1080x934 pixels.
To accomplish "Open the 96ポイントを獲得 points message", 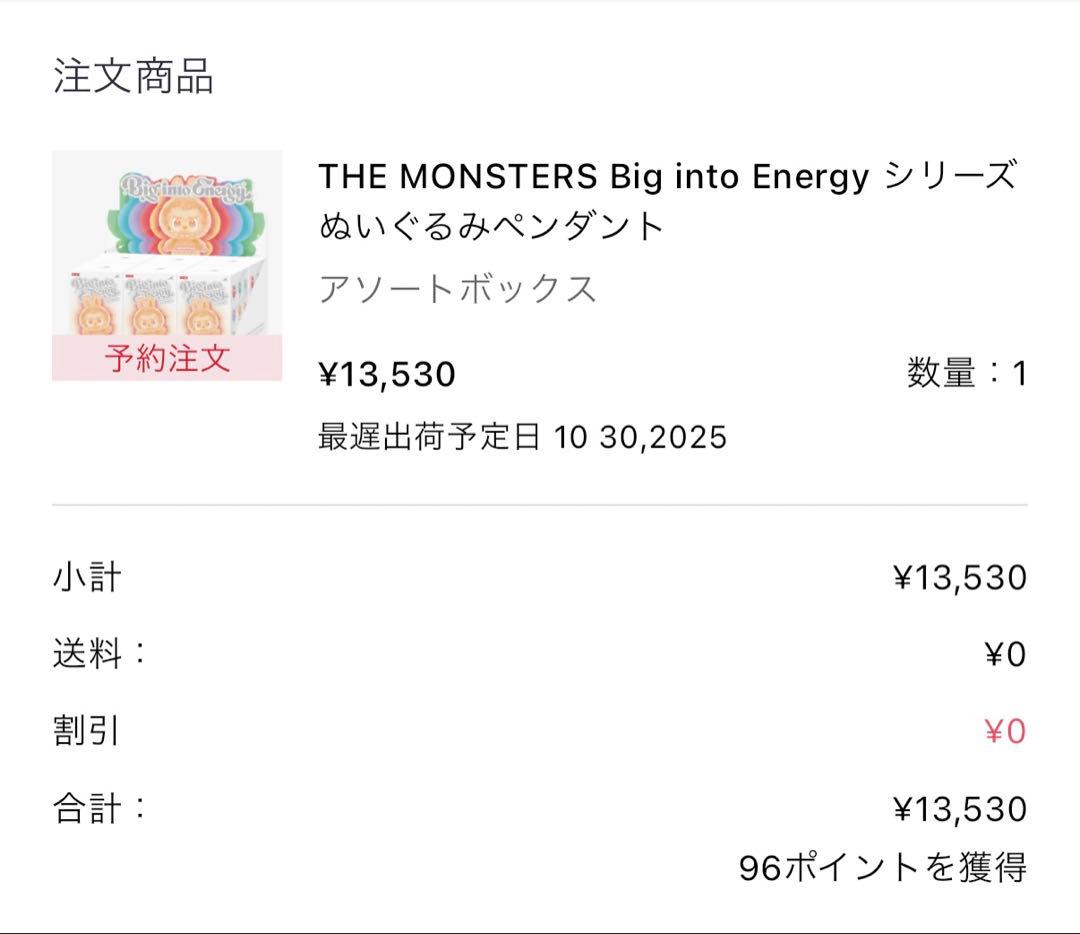I will click(882, 867).
